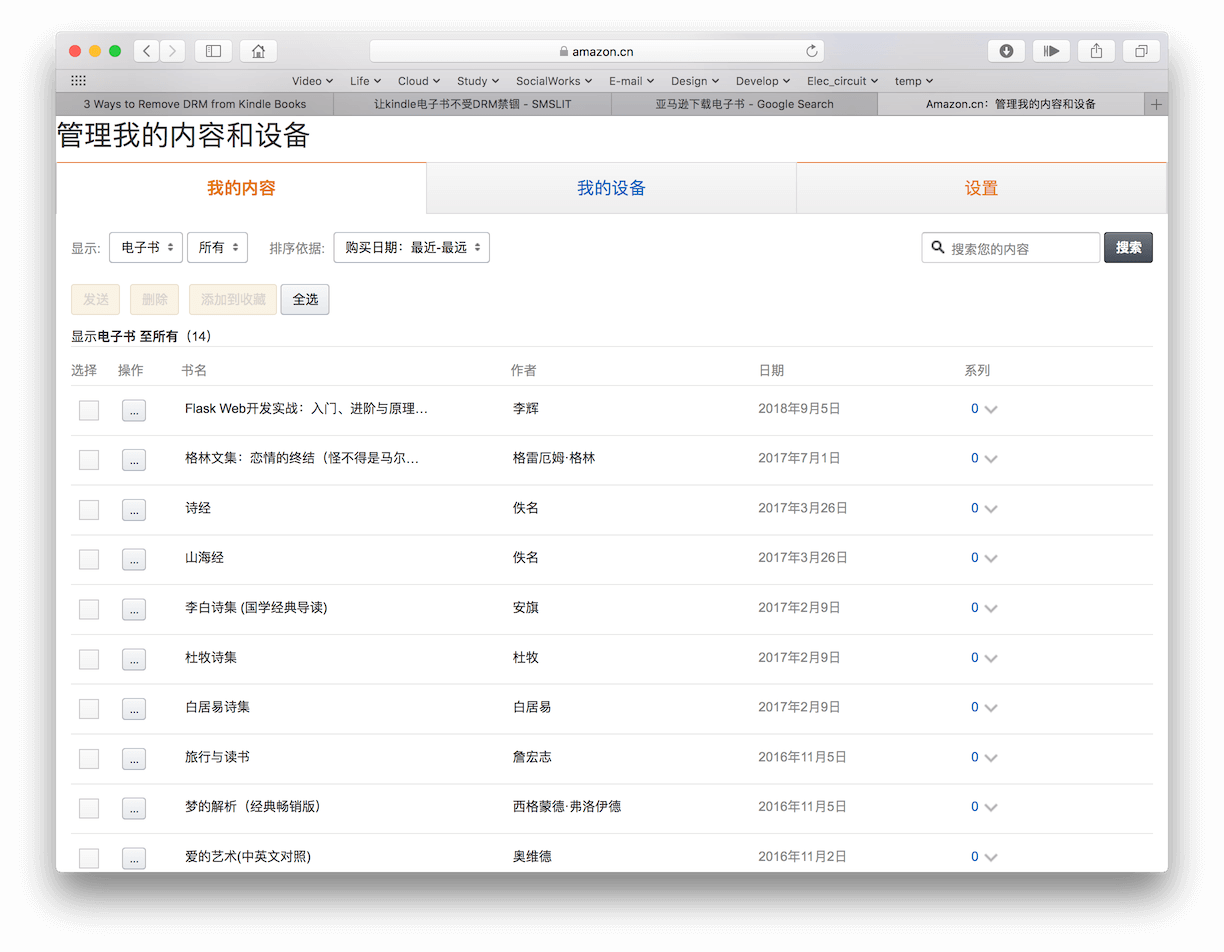Click the magnifier icon in search box
The image size is (1224, 952).
(x=938, y=247)
